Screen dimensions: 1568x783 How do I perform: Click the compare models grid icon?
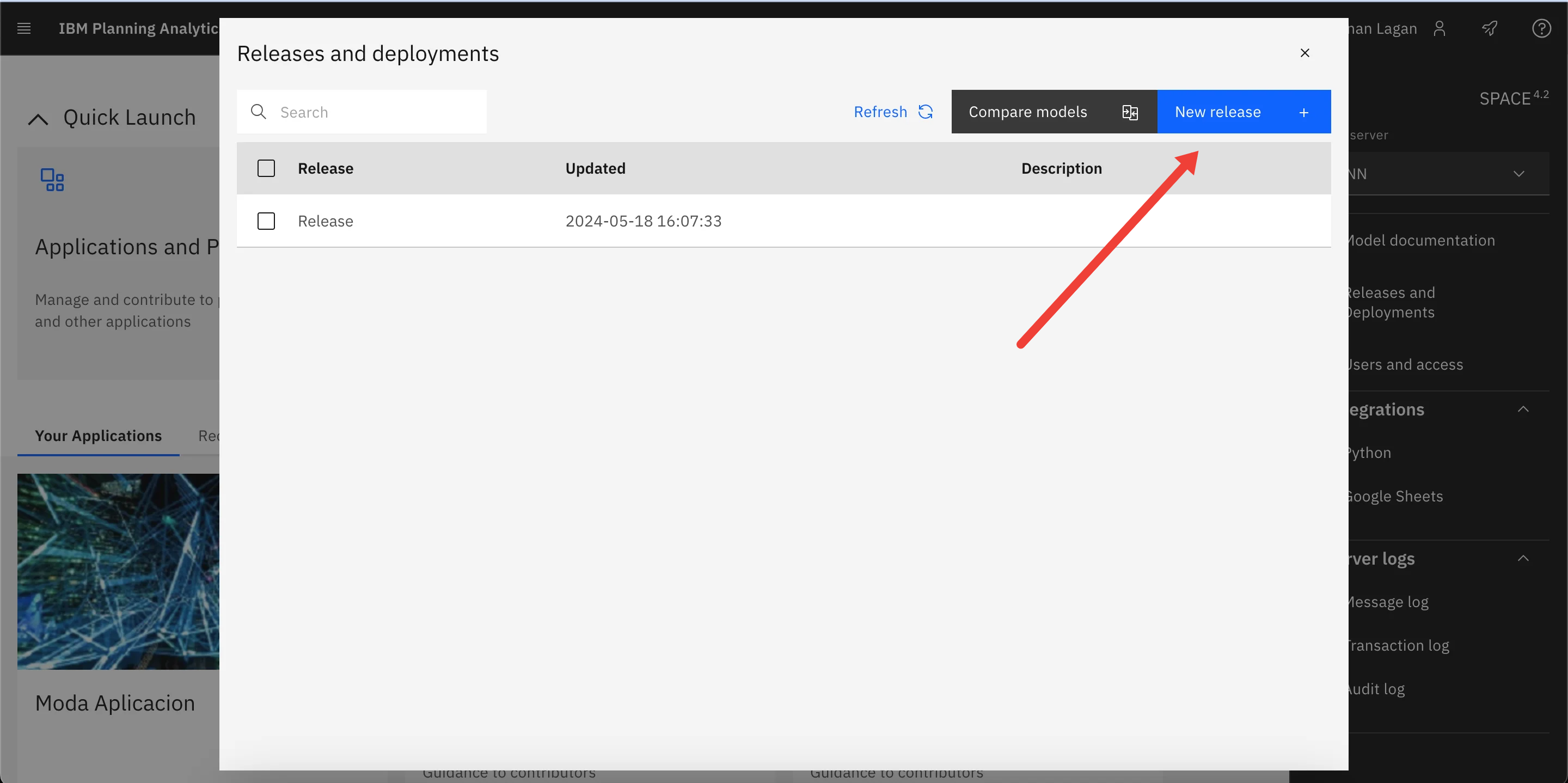(1130, 111)
